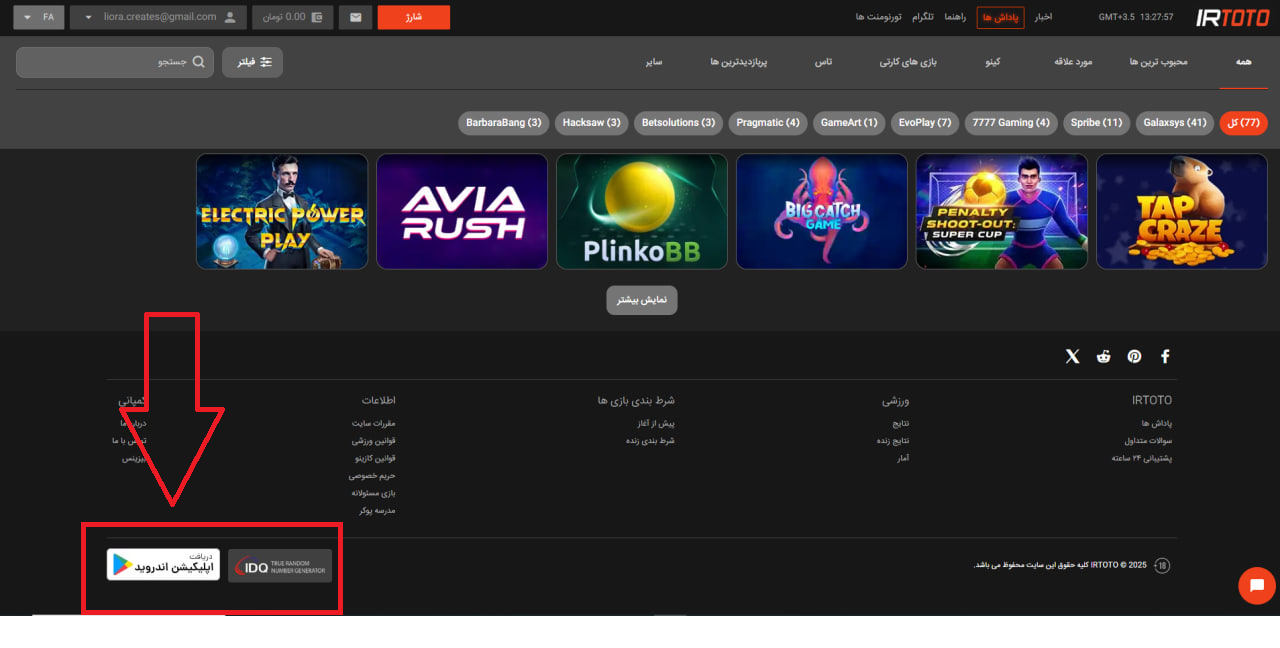Open the Pinterest social link
The width and height of the screenshot is (1280, 648).
1134,357
